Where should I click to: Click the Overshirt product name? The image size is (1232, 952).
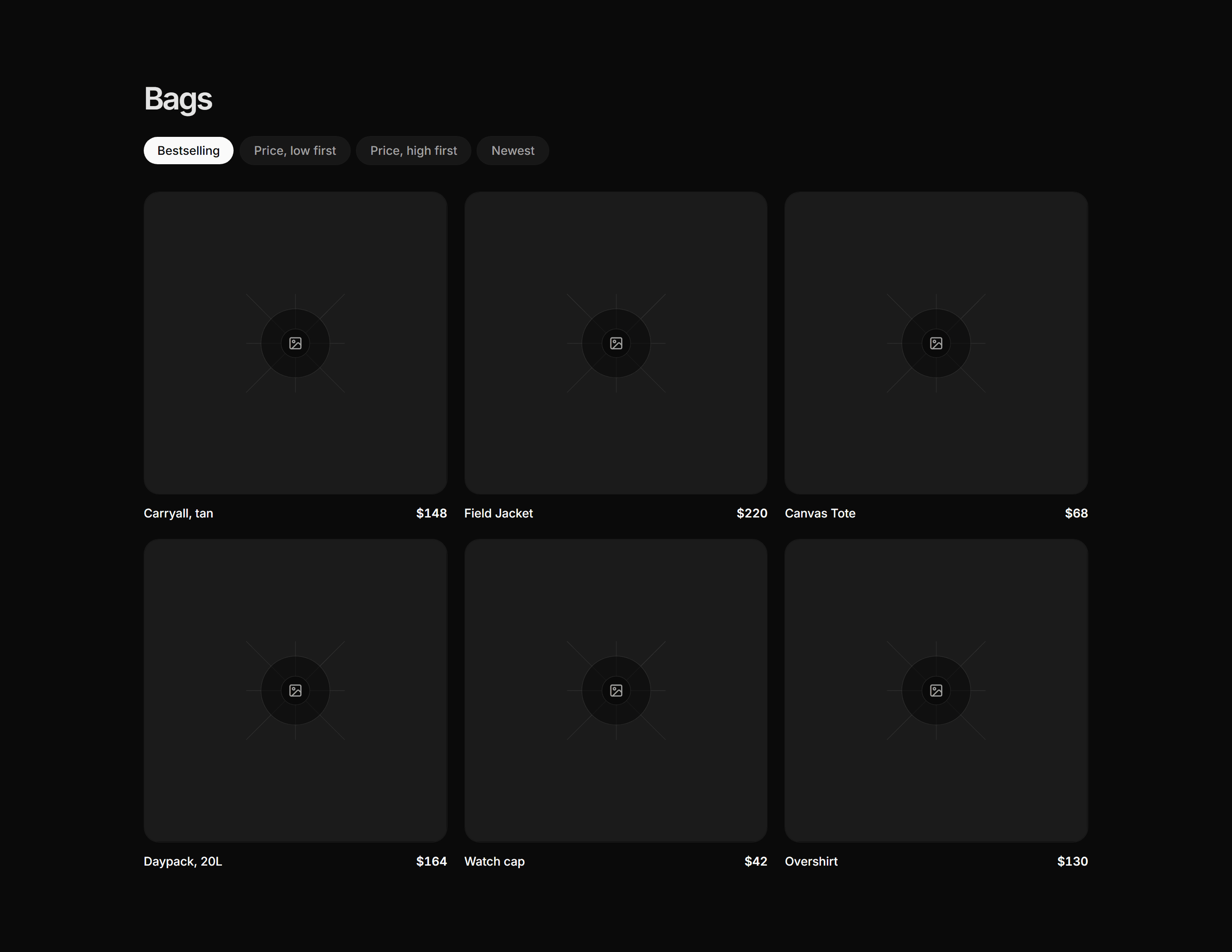(x=811, y=861)
